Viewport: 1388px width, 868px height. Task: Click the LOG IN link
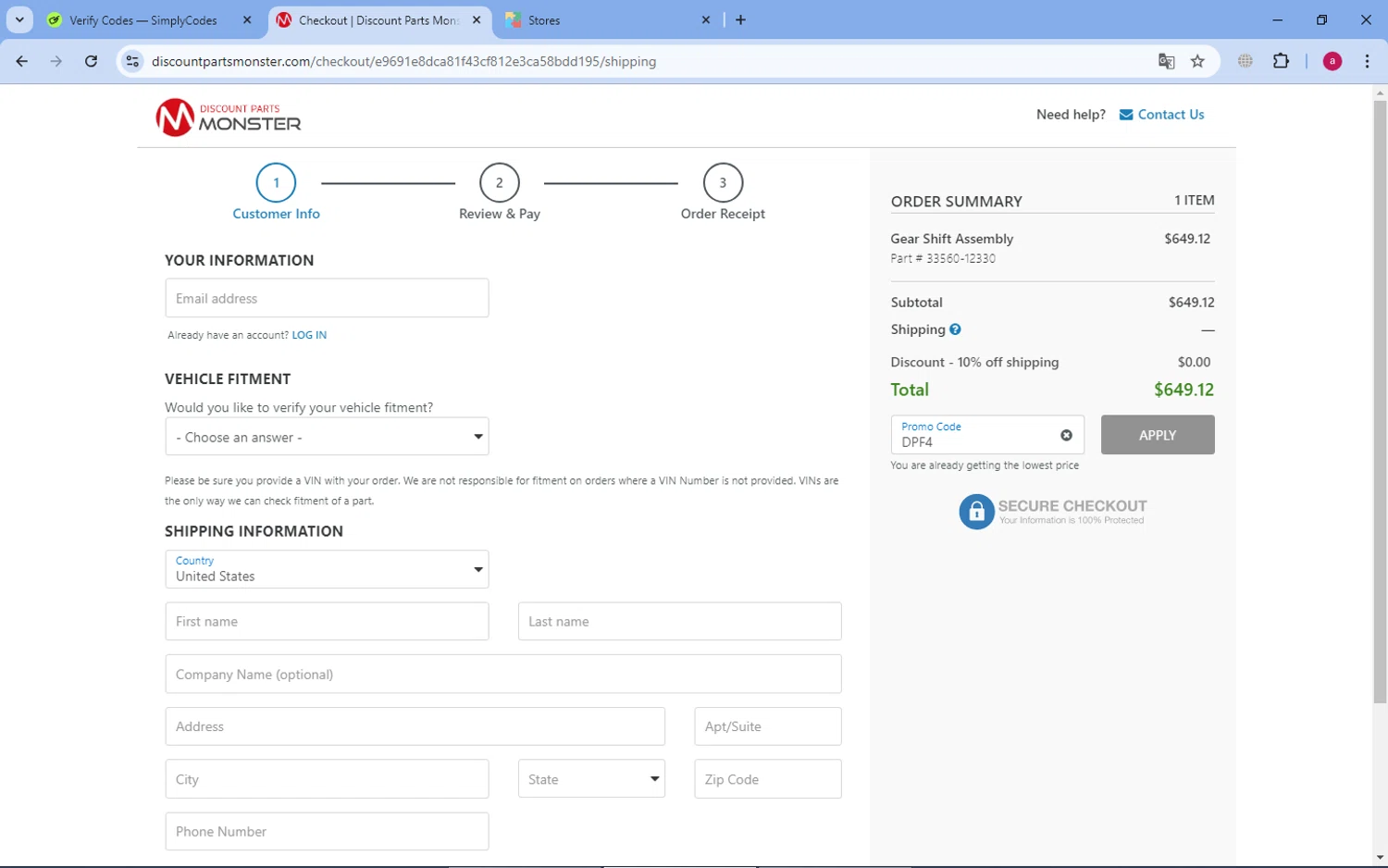click(309, 335)
